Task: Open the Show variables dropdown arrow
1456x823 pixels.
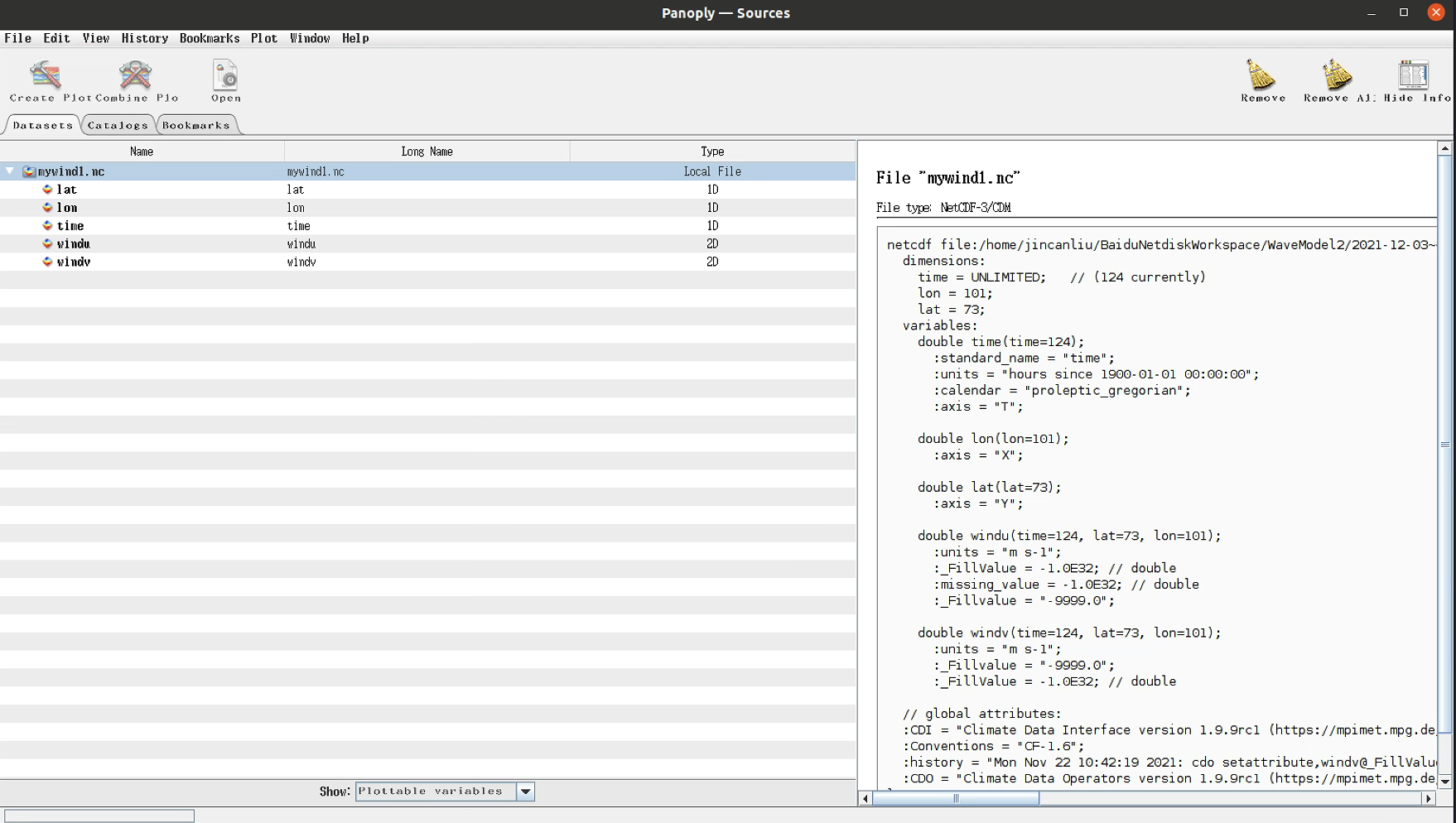Action: (525, 792)
